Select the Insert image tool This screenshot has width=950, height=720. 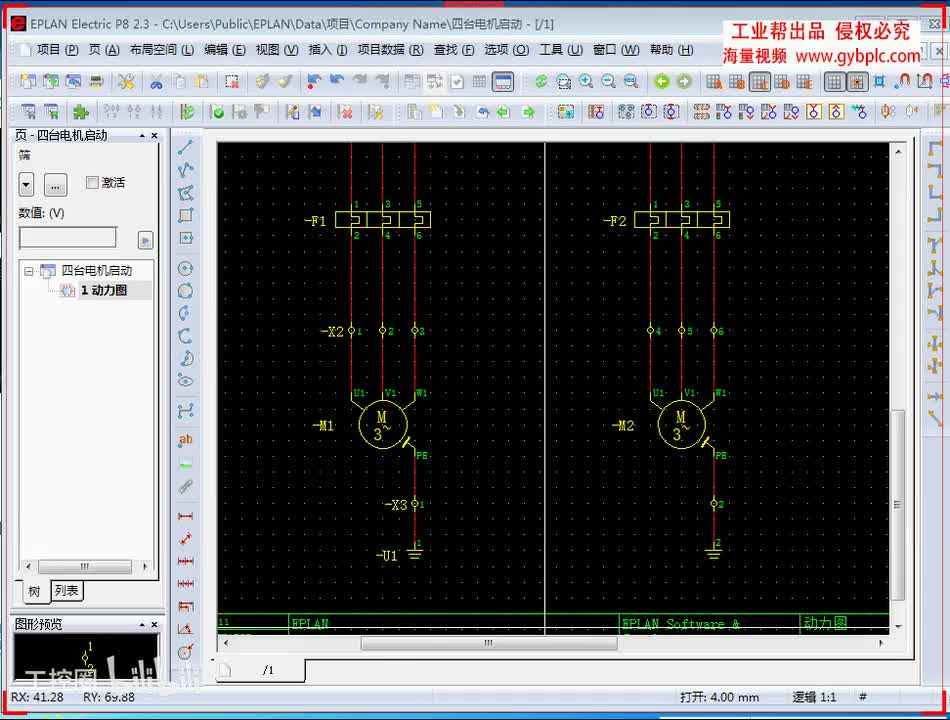click(185, 464)
